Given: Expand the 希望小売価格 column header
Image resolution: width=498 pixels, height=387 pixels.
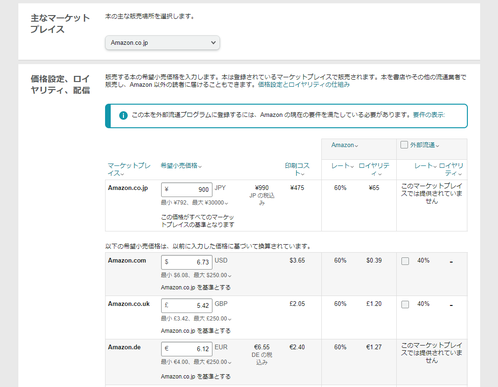Looking at the screenshot, I should click(181, 166).
